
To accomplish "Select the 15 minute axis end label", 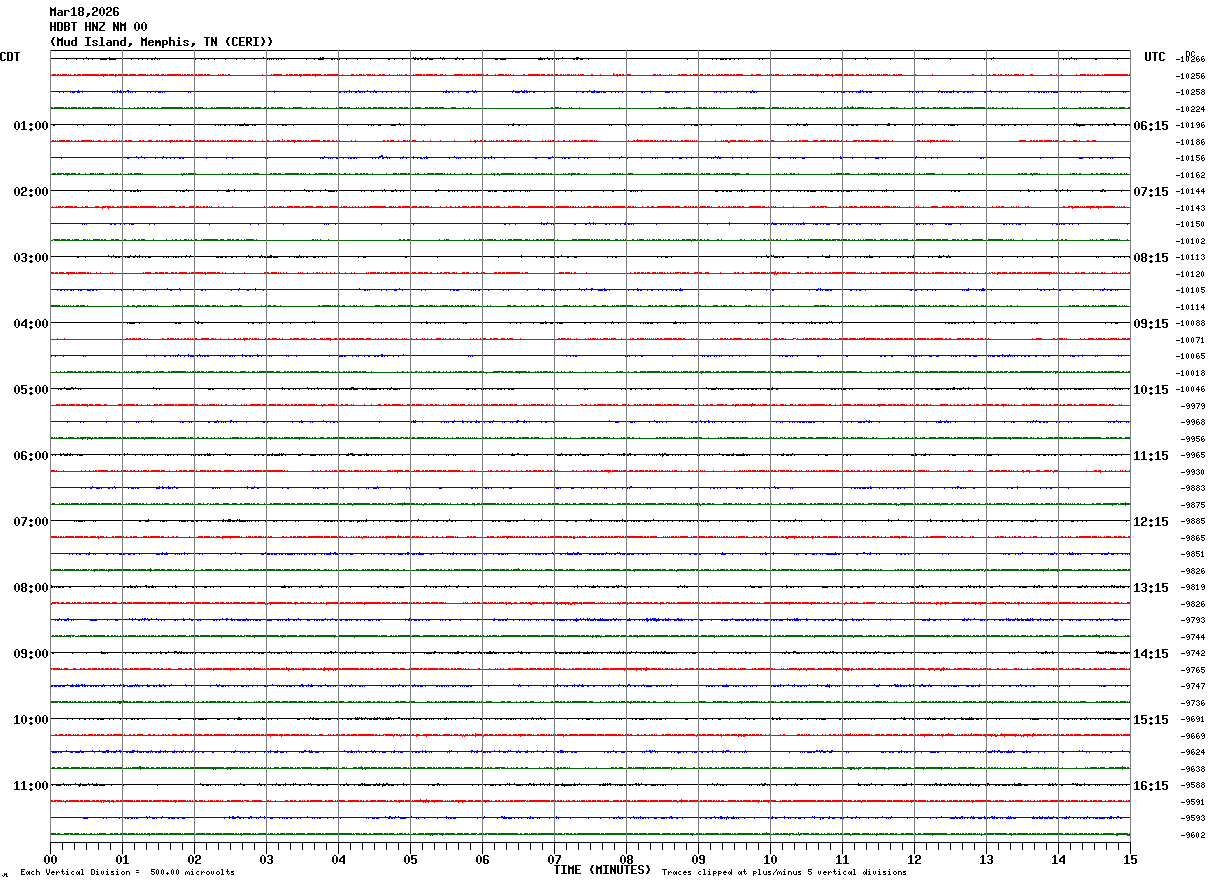I will coord(1129,860).
